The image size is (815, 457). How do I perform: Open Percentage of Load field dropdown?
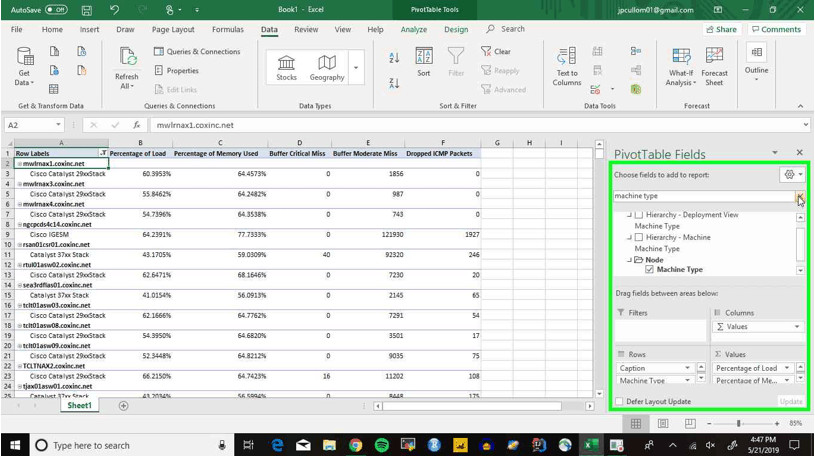pos(787,368)
